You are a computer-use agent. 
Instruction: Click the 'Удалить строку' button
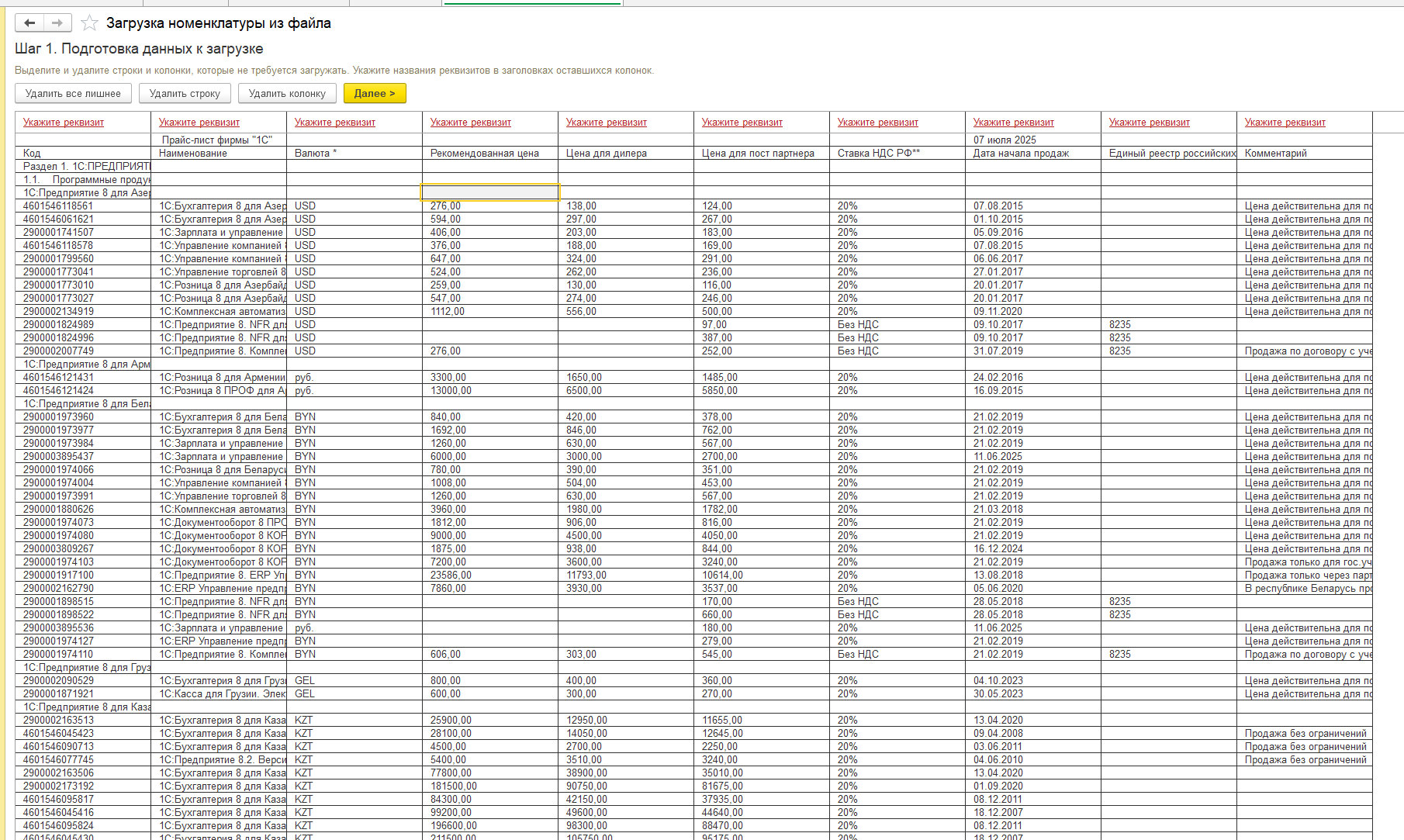point(185,94)
